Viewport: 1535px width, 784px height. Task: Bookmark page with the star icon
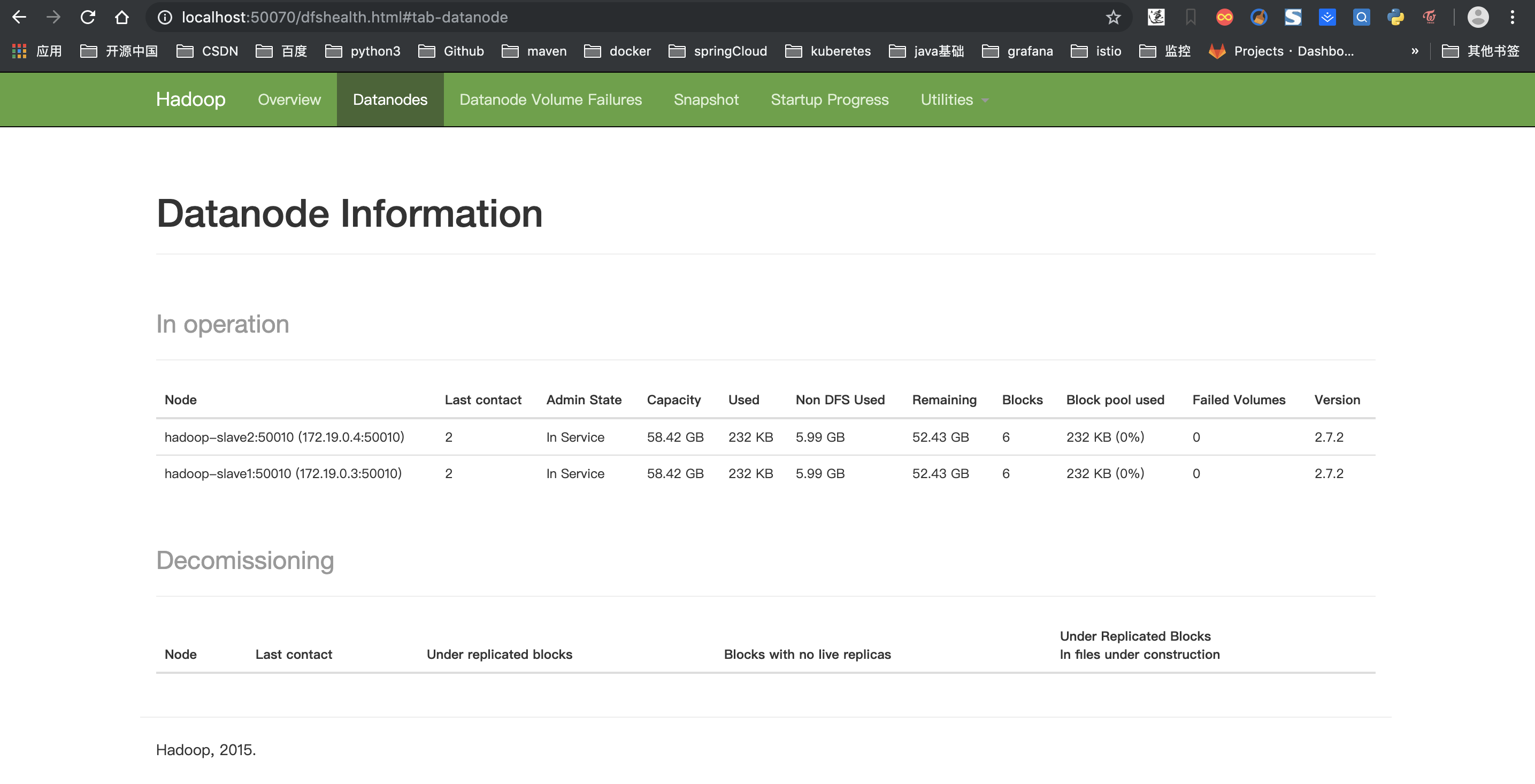[1113, 17]
